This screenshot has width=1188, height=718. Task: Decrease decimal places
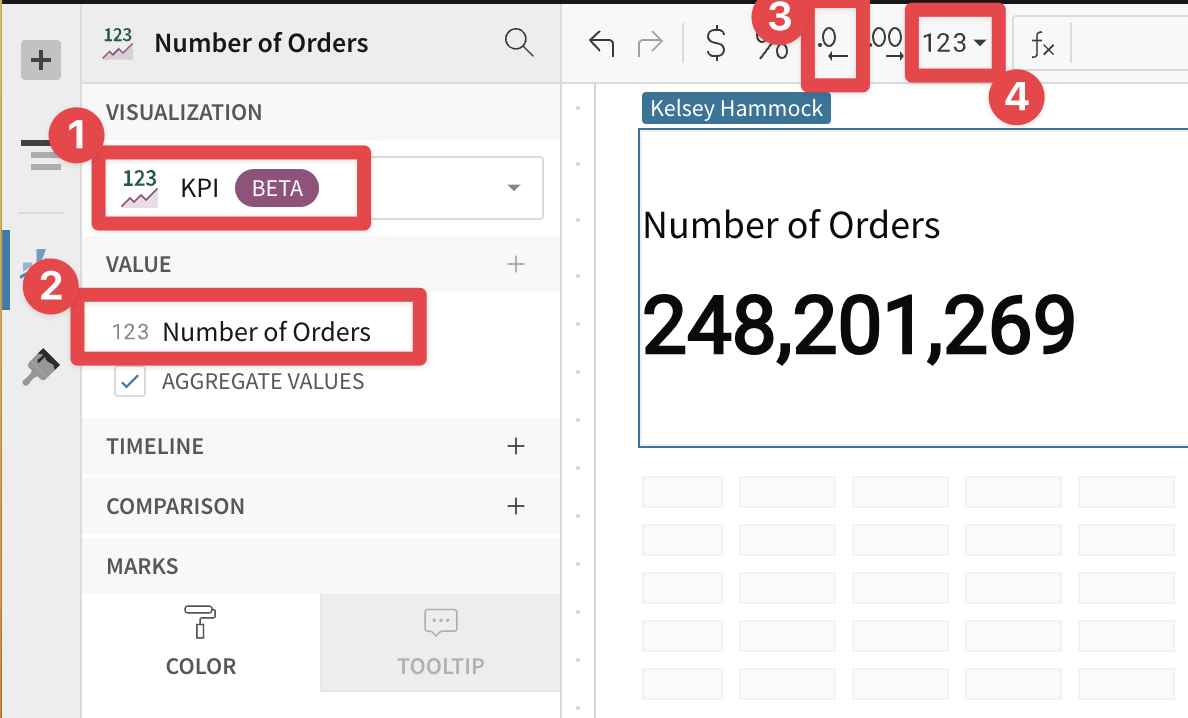coord(833,43)
